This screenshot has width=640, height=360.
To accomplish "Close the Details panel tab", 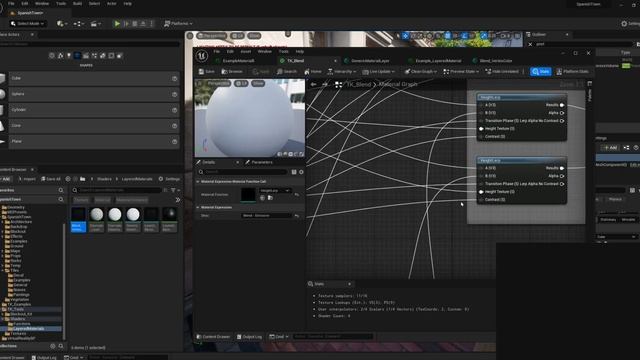I will pos(238,162).
